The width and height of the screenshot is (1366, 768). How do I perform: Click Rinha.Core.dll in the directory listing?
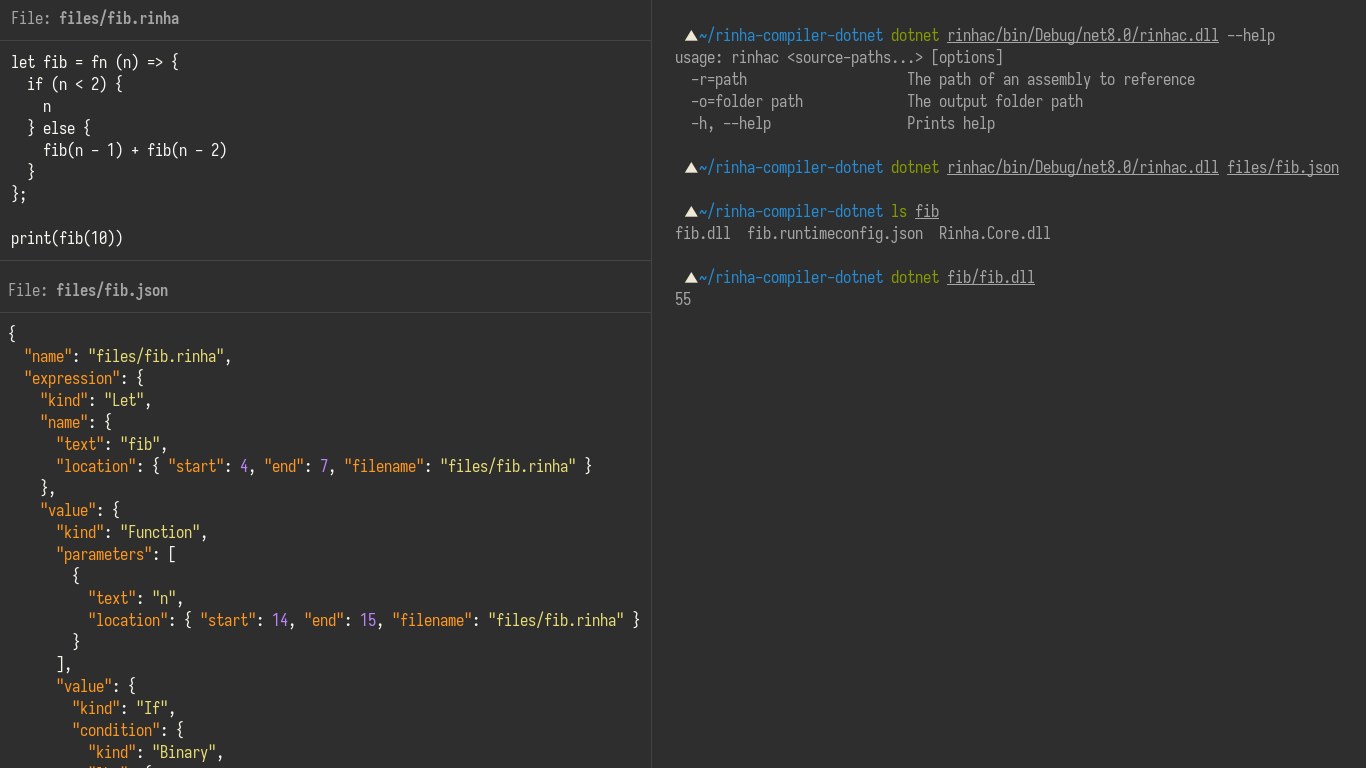coord(994,234)
